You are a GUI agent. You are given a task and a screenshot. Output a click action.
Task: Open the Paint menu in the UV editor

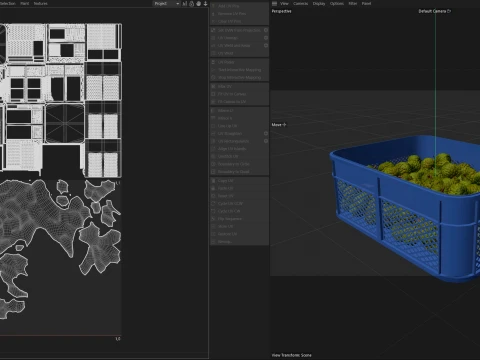tap(25, 3)
